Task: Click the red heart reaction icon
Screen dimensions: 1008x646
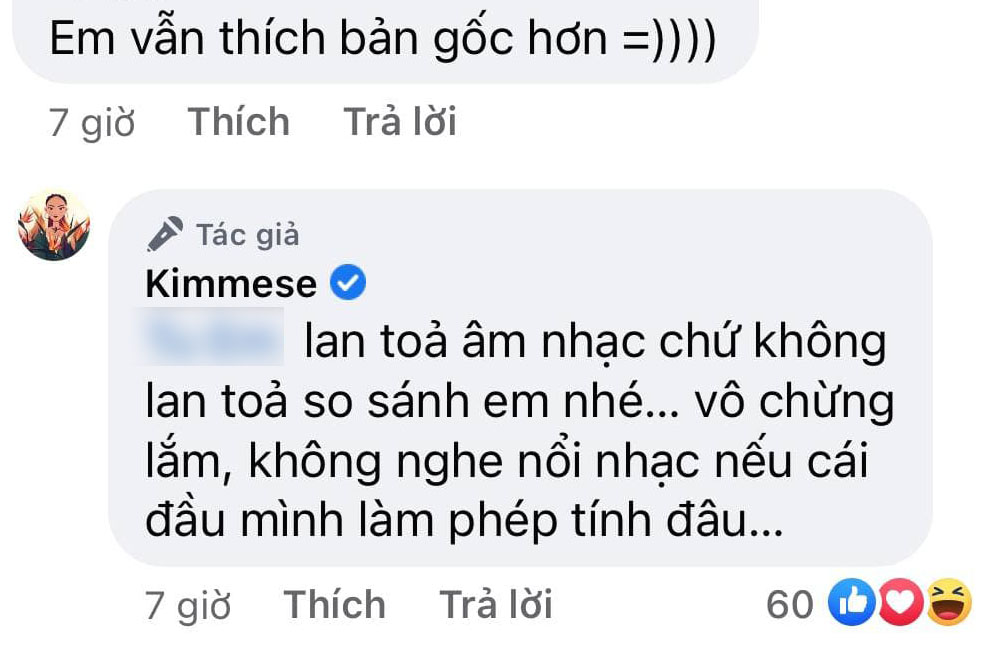Action: [x=899, y=602]
